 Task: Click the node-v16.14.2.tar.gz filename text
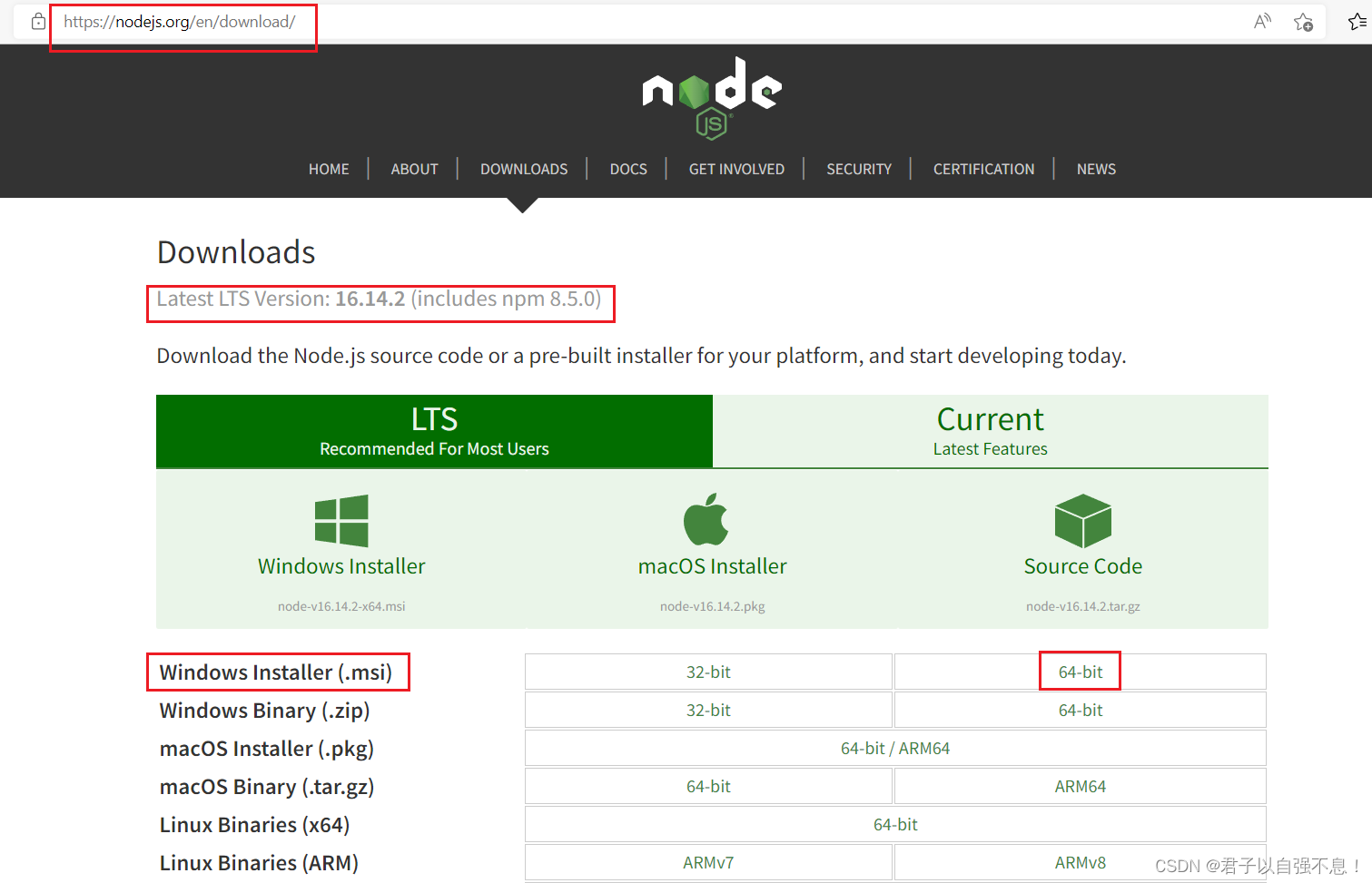1083,606
